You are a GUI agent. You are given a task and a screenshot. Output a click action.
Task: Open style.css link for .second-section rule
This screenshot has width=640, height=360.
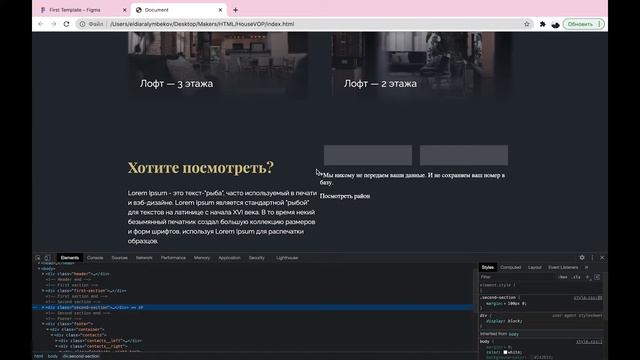click(x=588, y=298)
